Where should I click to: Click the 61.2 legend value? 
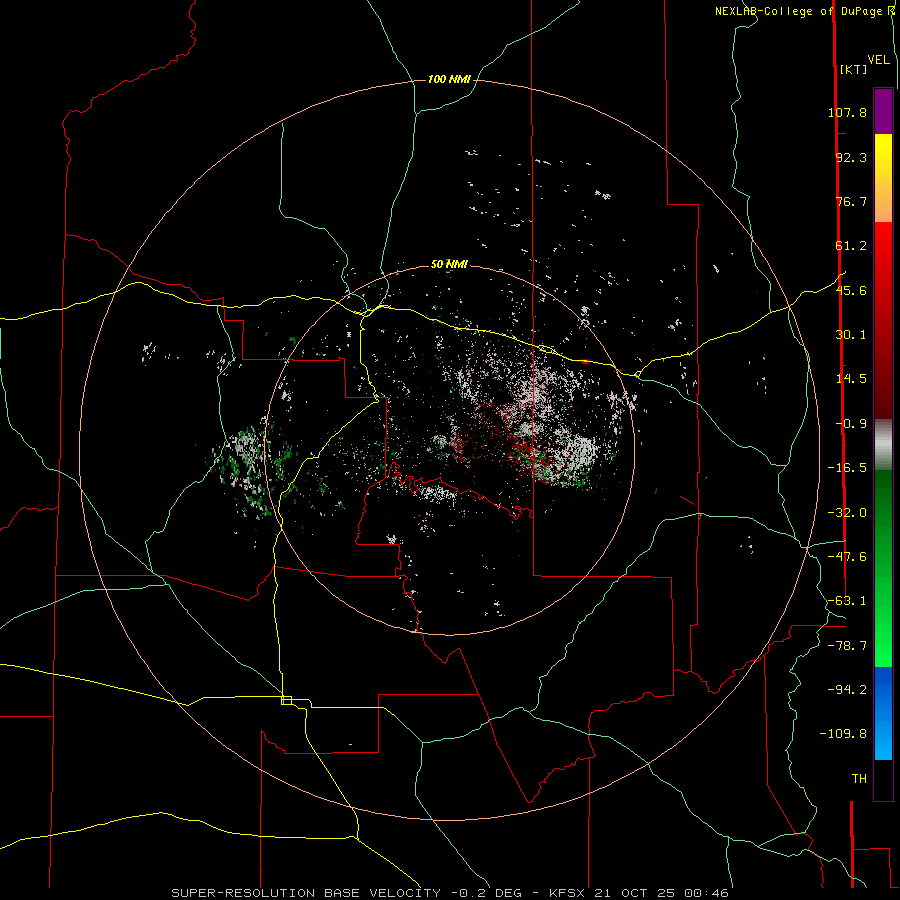coord(851,246)
